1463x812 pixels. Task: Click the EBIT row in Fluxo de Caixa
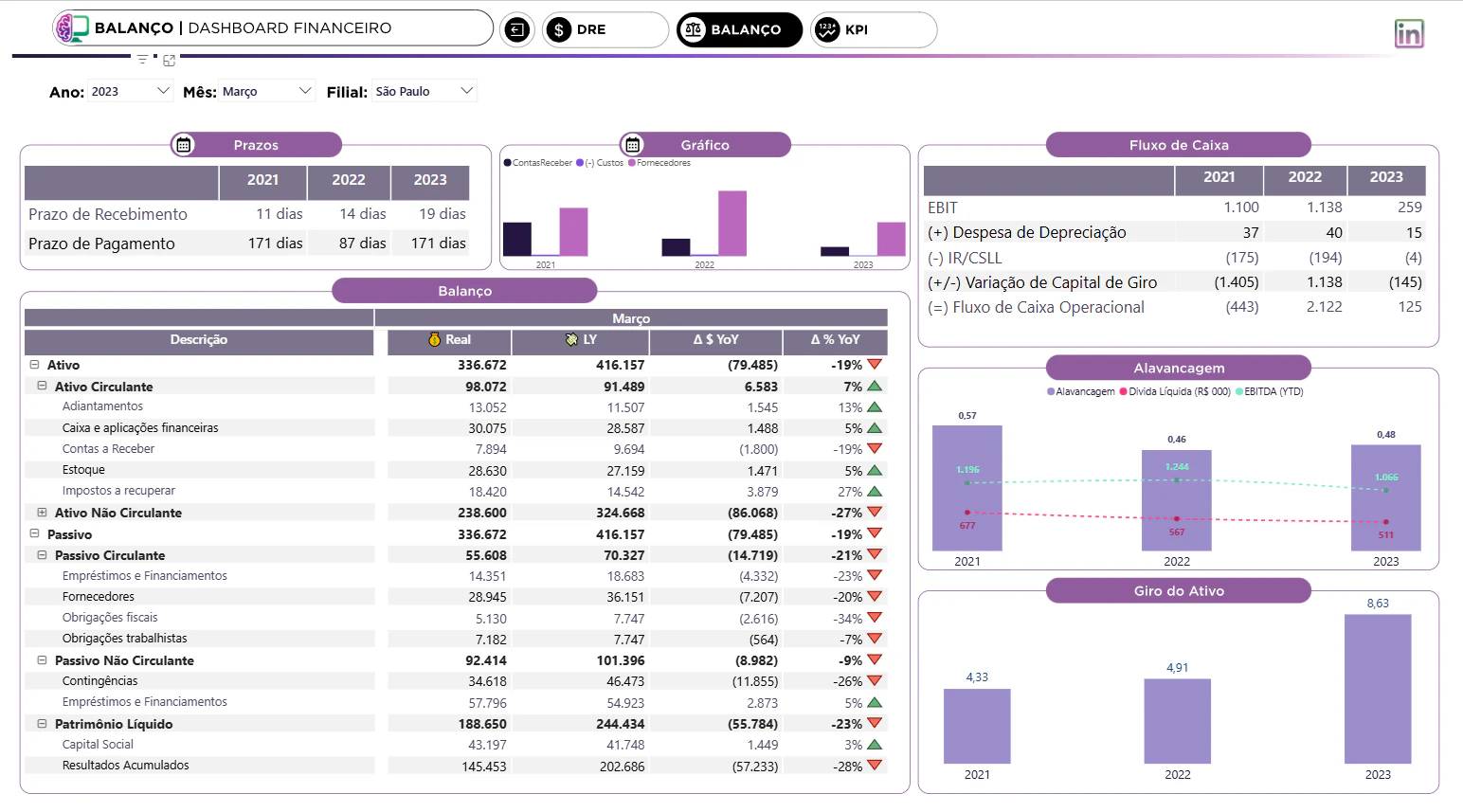(1174, 208)
